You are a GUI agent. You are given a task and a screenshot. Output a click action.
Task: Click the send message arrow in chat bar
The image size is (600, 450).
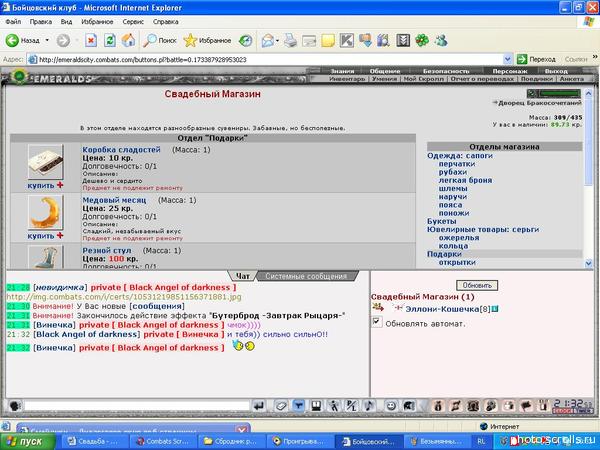click(259, 406)
